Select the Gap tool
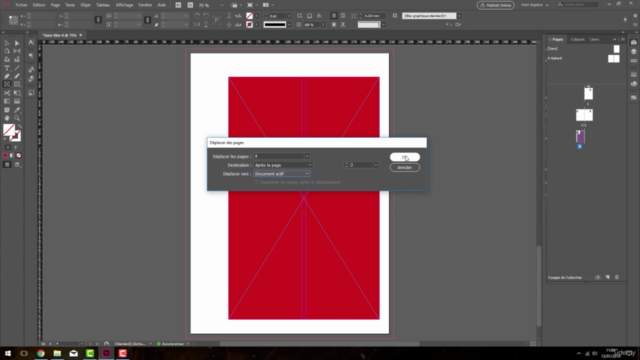This screenshot has width=640, height=360. click(x=17, y=51)
